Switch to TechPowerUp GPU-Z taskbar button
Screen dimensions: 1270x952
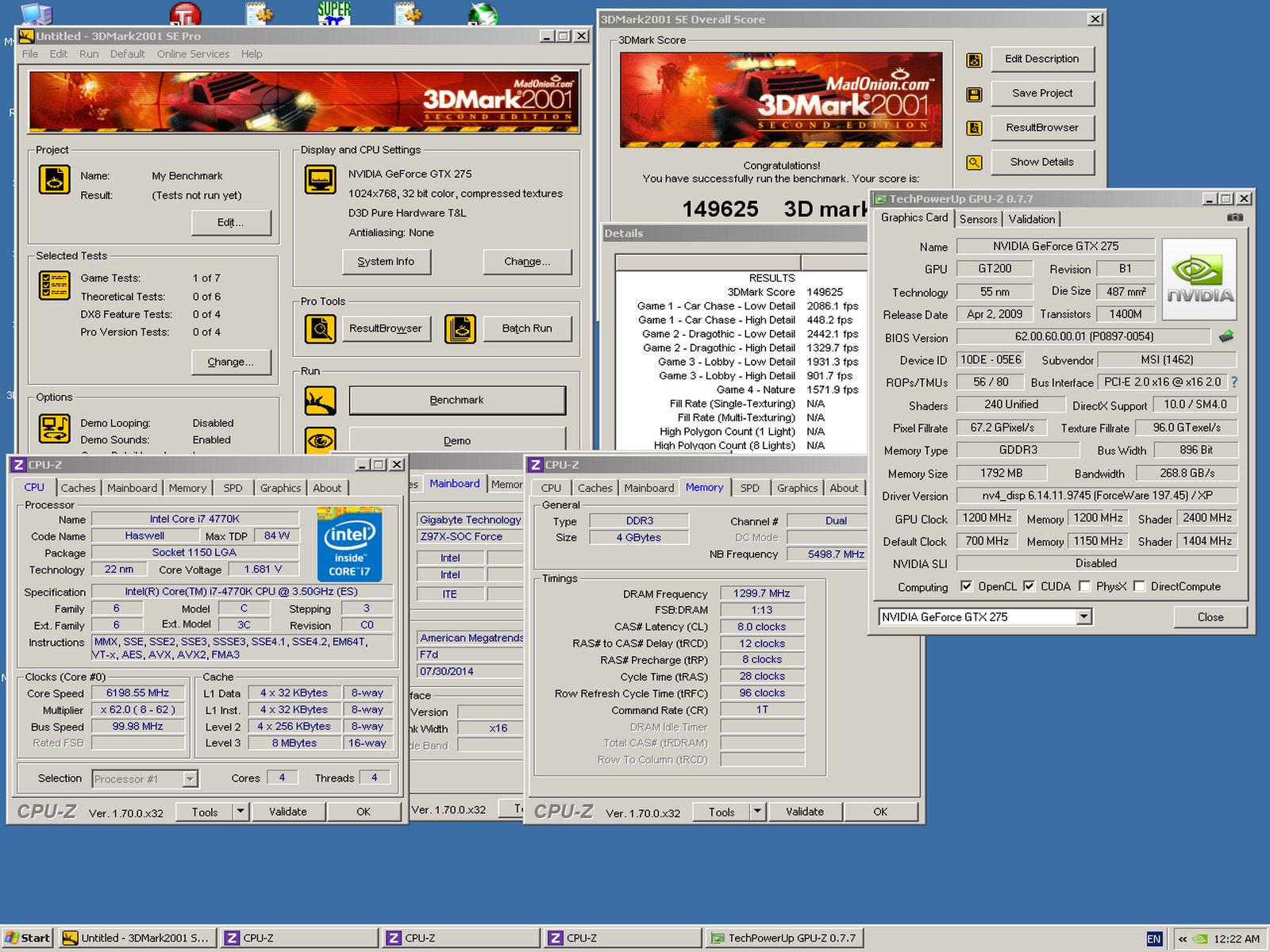point(784,938)
